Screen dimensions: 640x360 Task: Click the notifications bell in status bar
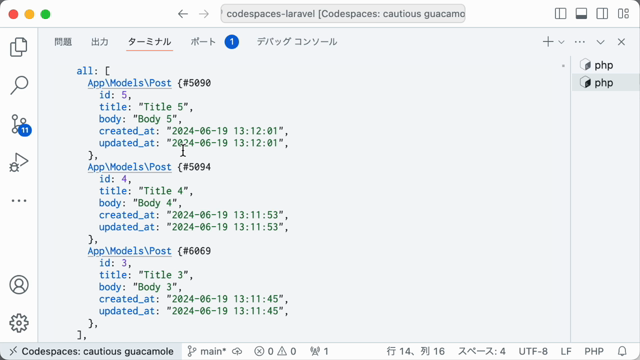[622, 351]
